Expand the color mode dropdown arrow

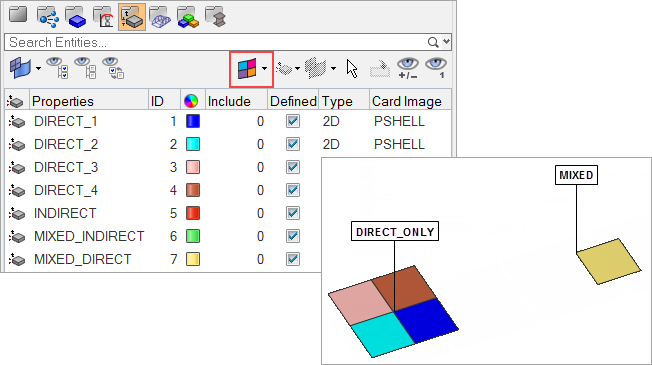click(264, 69)
